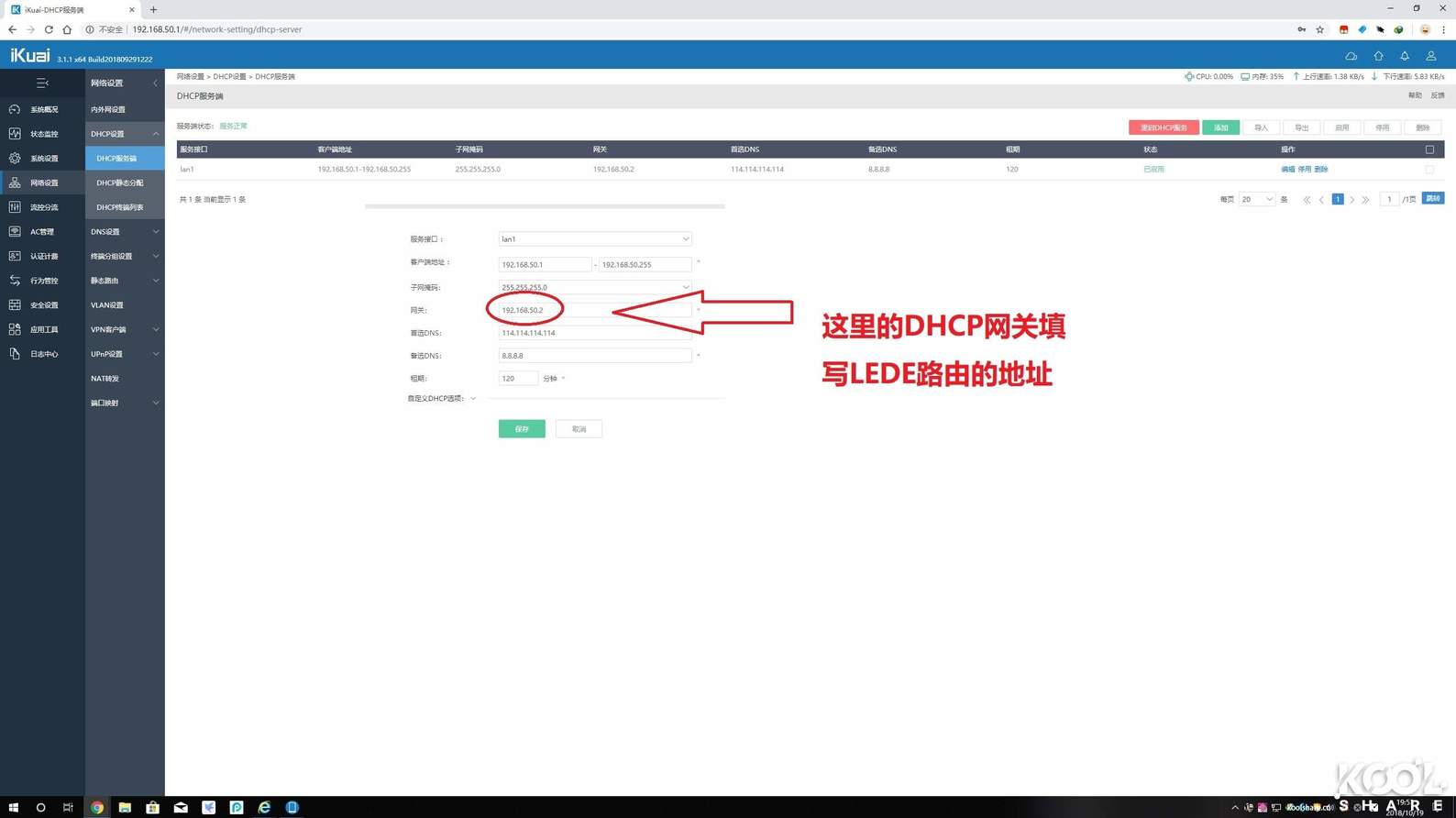The height and width of the screenshot is (818, 1456).
Task: Expand the 静态路由 submenu
Action: tap(155, 281)
